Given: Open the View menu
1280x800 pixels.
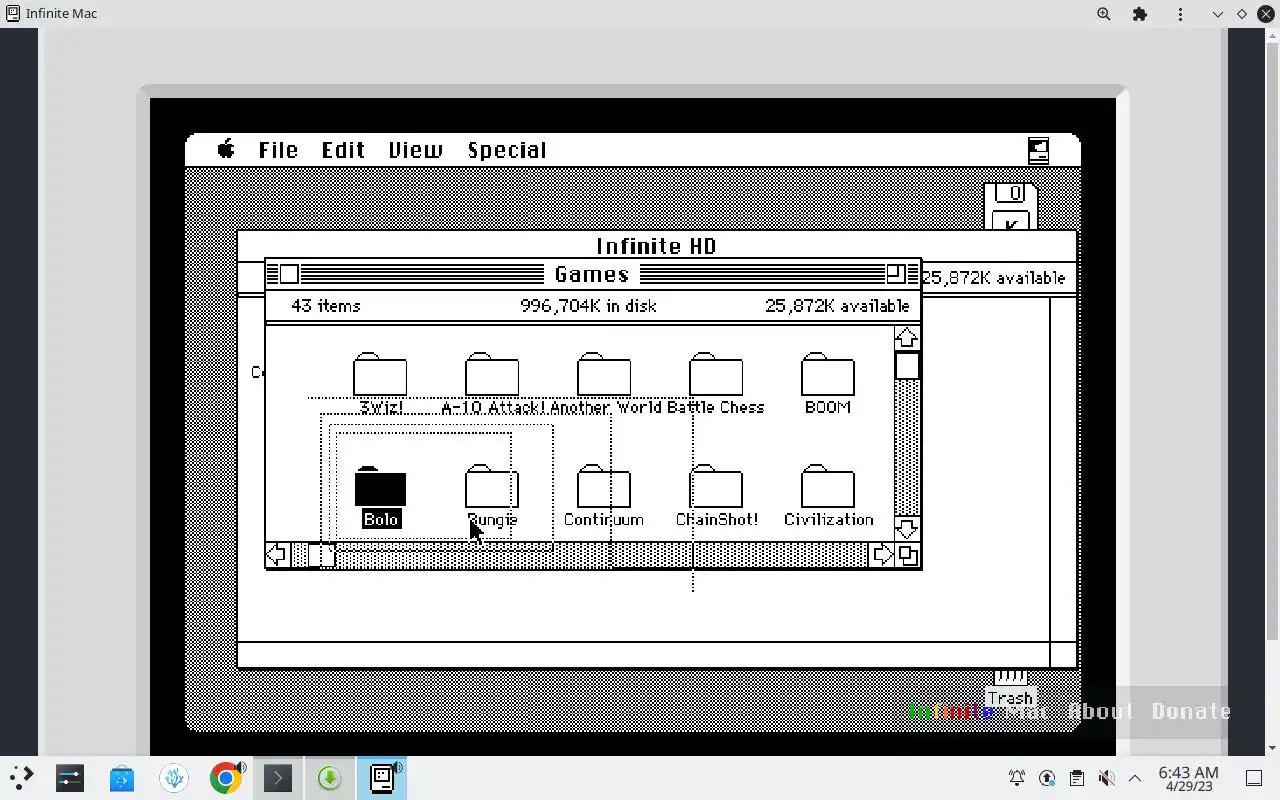Looking at the screenshot, I should pos(415,150).
